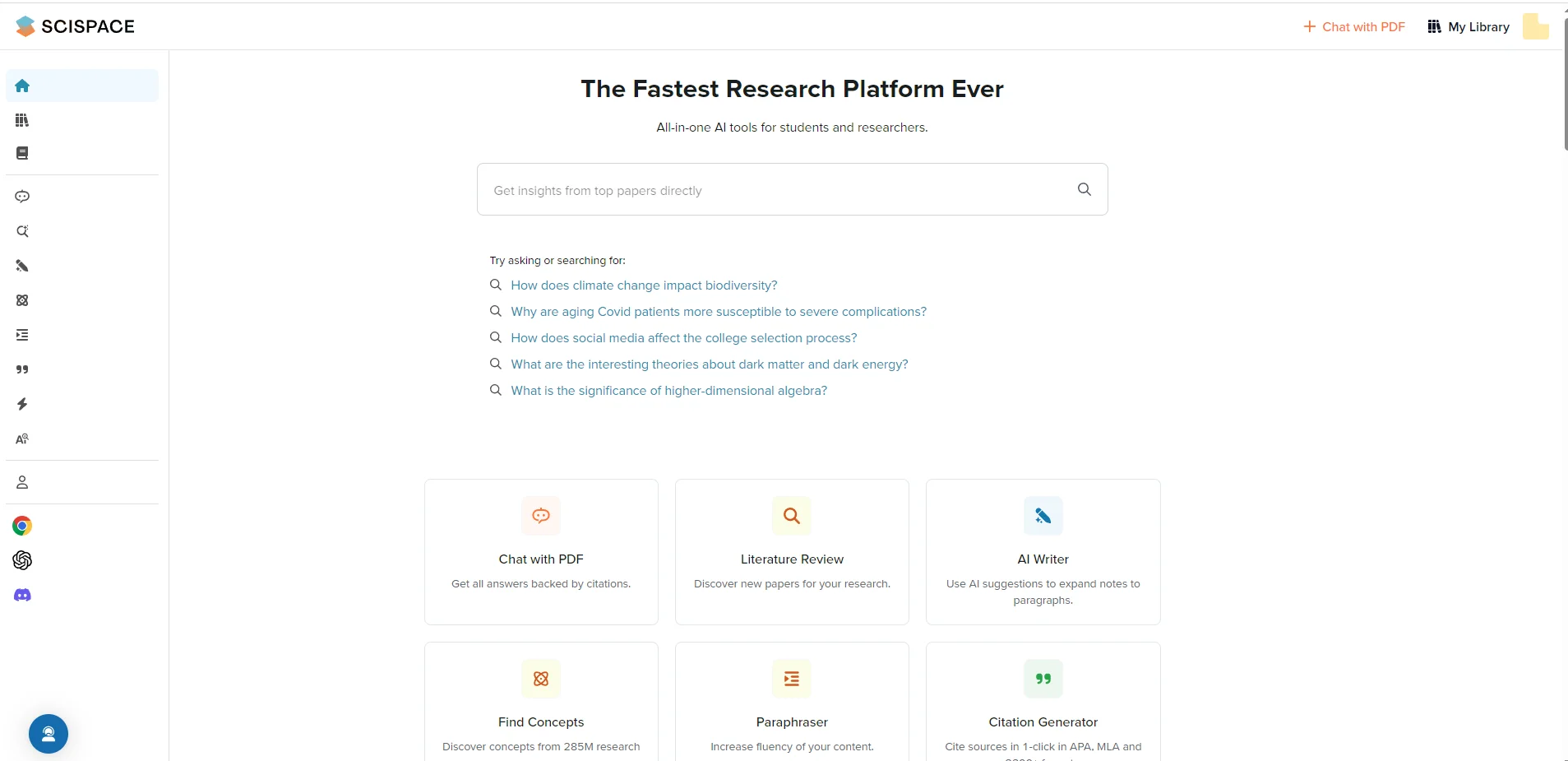This screenshot has height=761, width=1568.
Task: Select the AI Writer pen sidebar icon
Action: [x=22, y=266]
